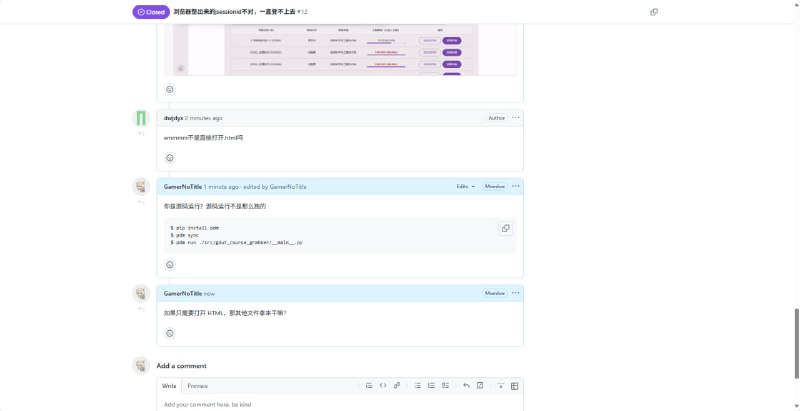The height and width of the screenshot is (411, 800).
Task: Insert code formatting in comment toolbar
Action: 382,385
